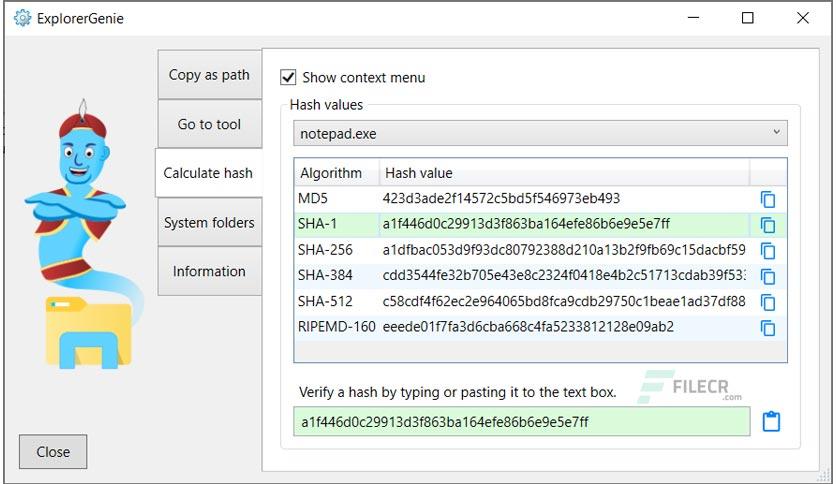This screenshot has height=484, width=836.
Task: Click the Algorithm column header
Action: tap(336, 173)
